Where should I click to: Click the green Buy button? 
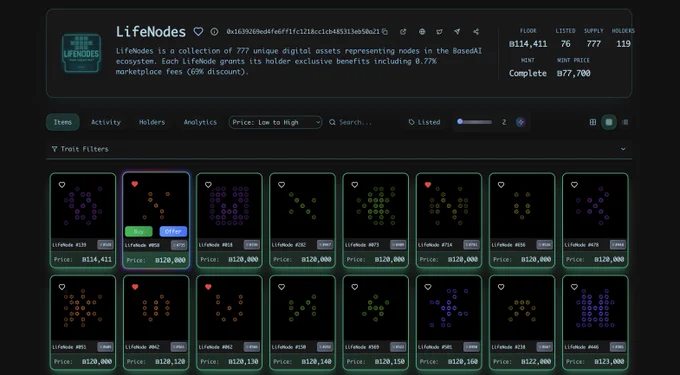[x=139, y=232]
